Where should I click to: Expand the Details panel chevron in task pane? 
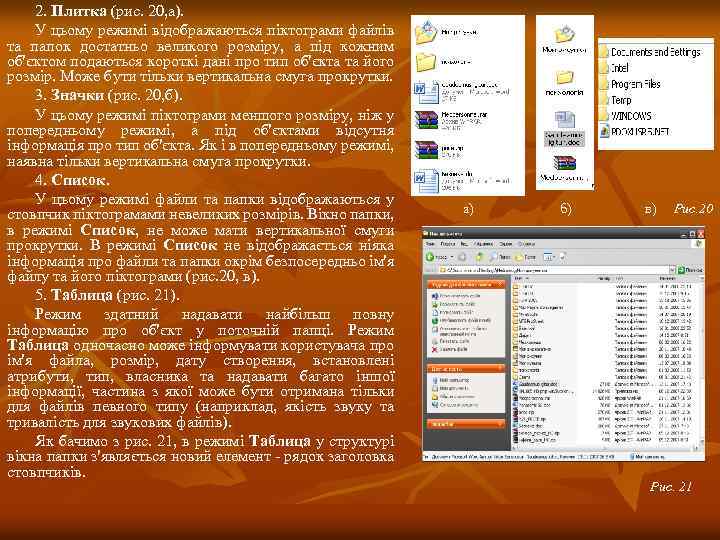pyautogui.click(x=500, y=424)
